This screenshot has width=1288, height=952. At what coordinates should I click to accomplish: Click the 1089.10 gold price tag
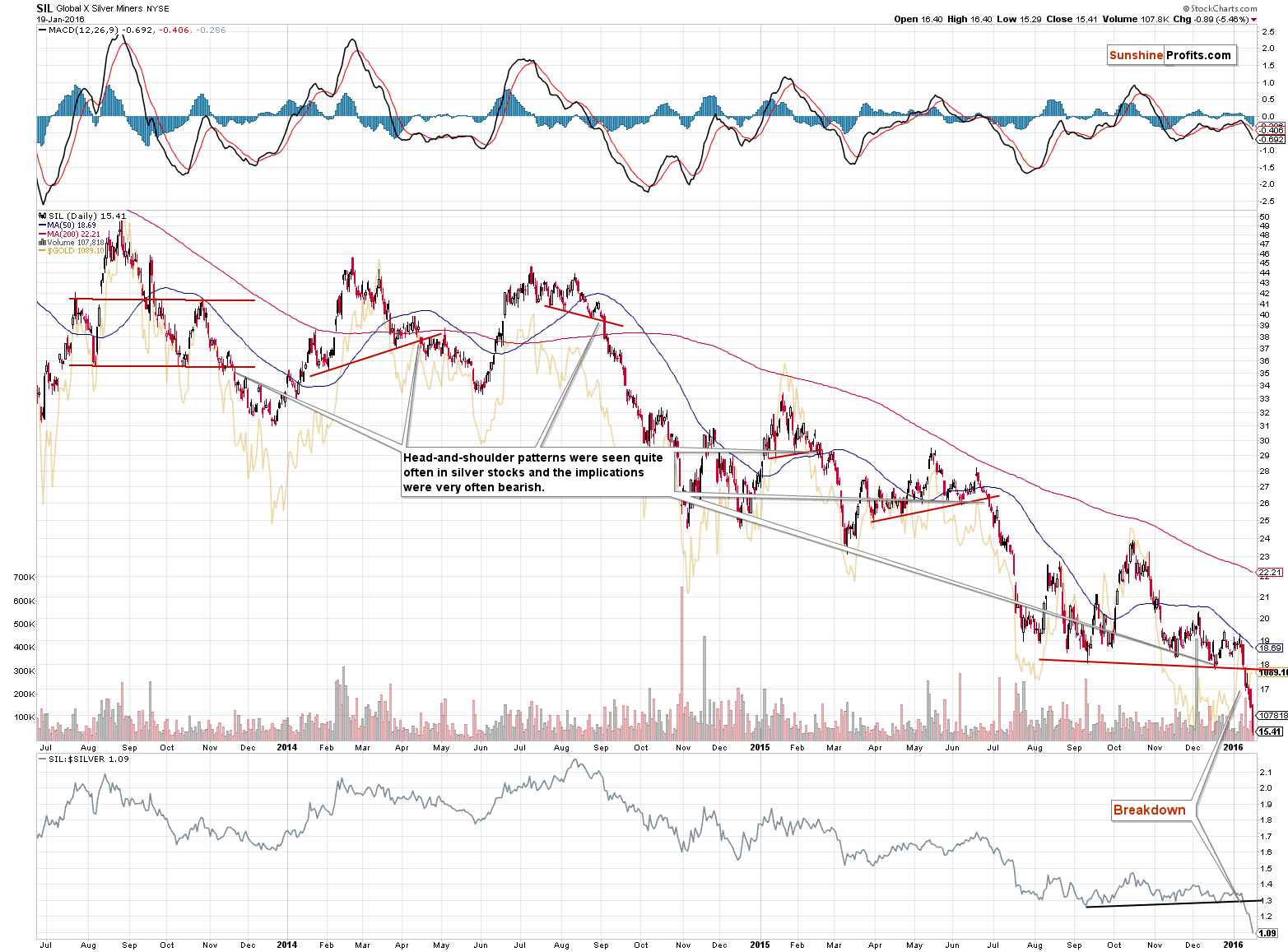1272,672
